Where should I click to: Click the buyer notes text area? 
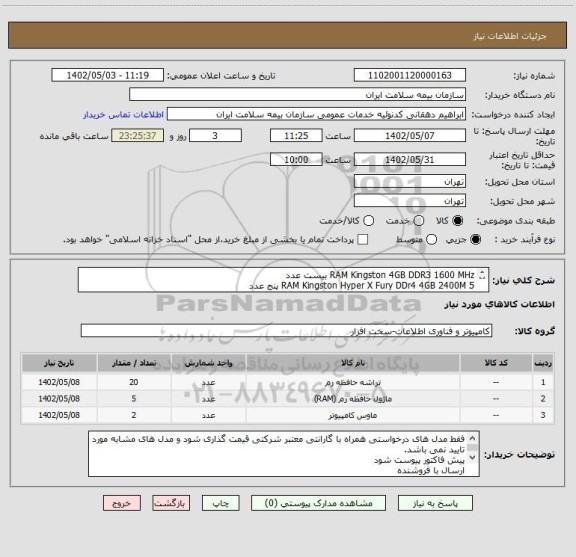tap(284, 454)
